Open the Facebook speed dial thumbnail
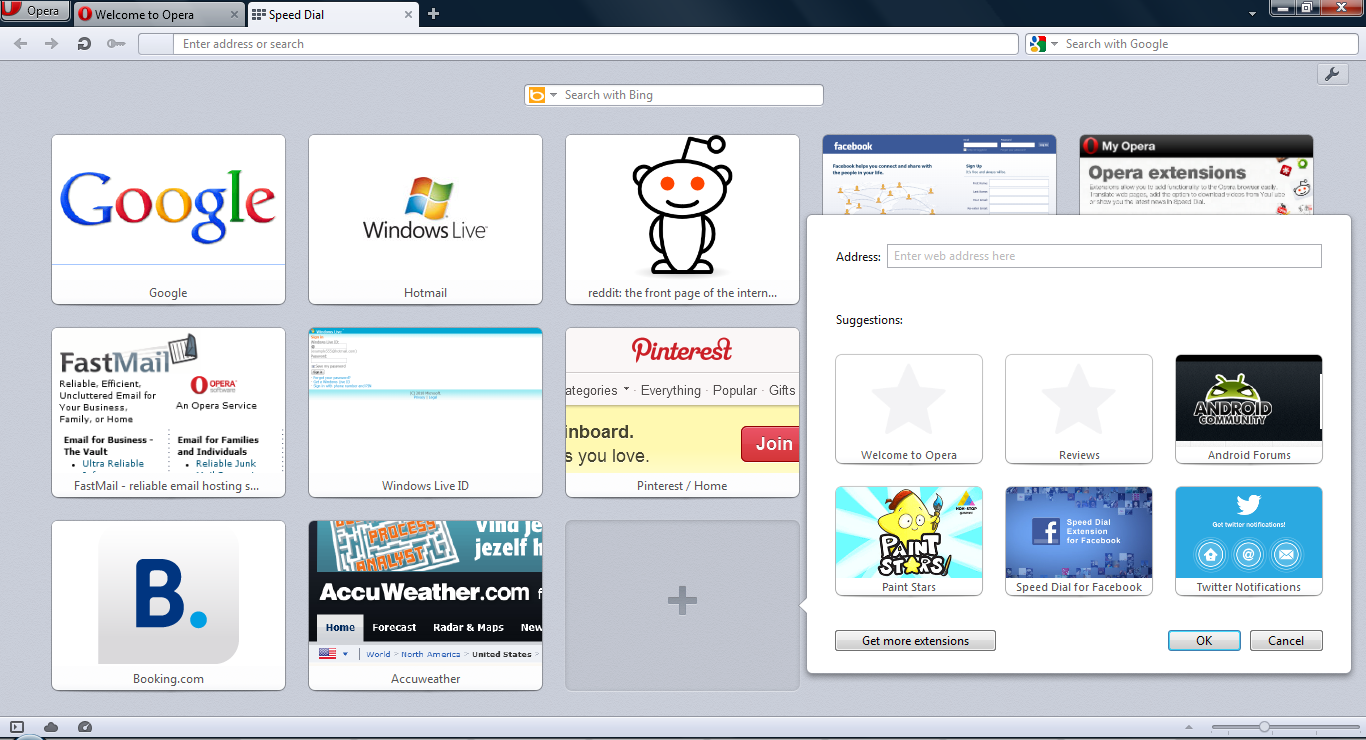 click(x=939, y=174)
